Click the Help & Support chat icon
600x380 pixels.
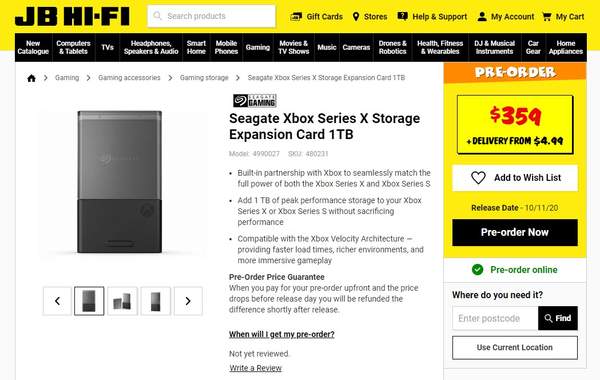402,16
